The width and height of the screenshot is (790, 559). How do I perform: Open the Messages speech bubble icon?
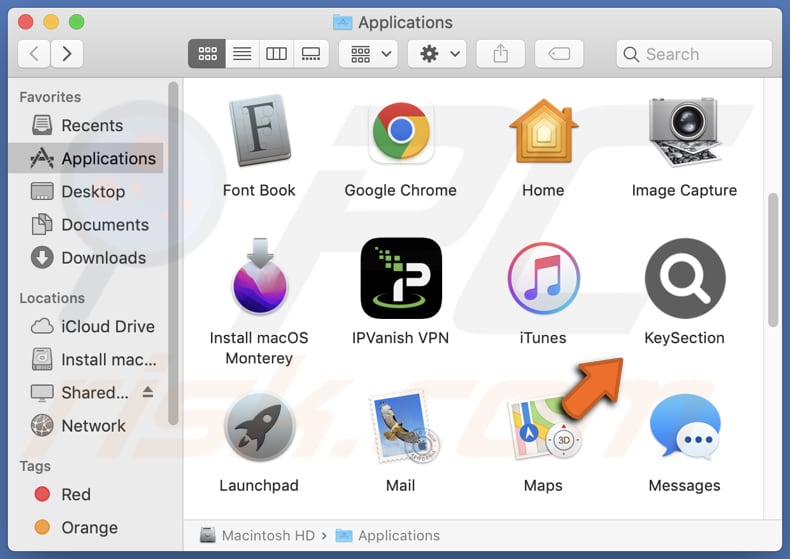tap(685, 427)
